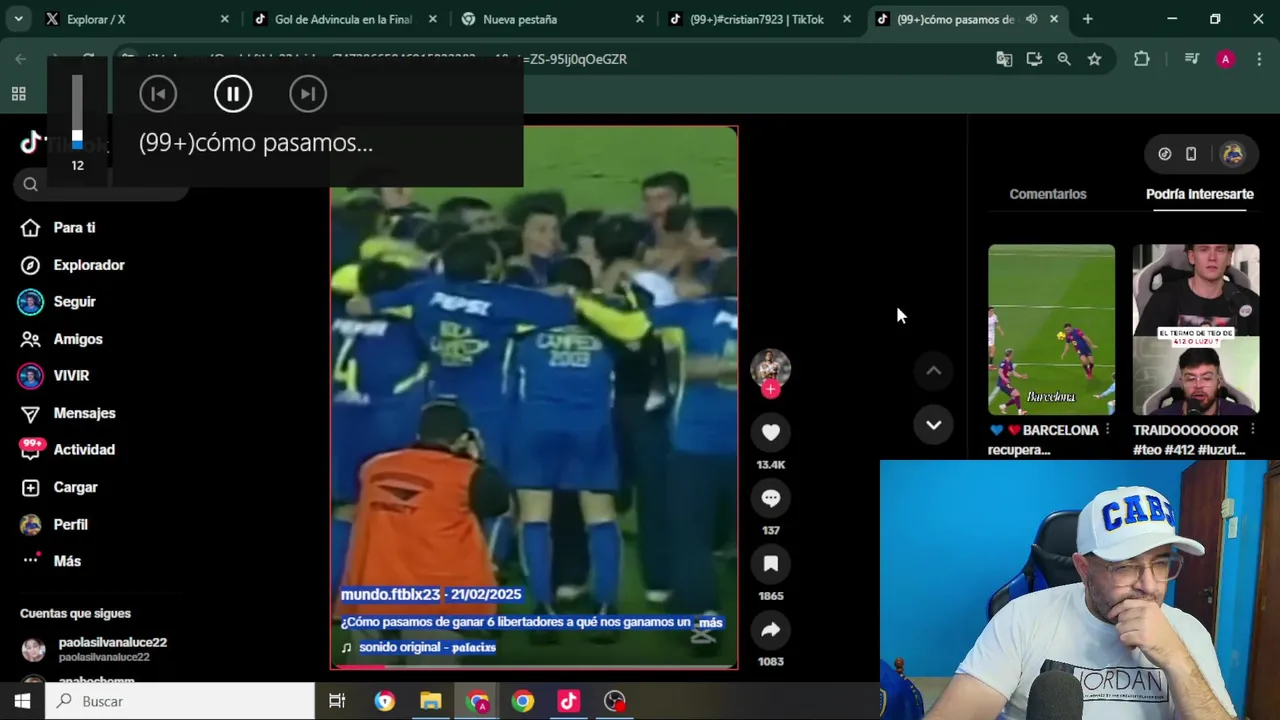Switch to the Podría interesarte tab
Image resolution: width=1280 pixels, height=720 pixels.
(1200, 194)
